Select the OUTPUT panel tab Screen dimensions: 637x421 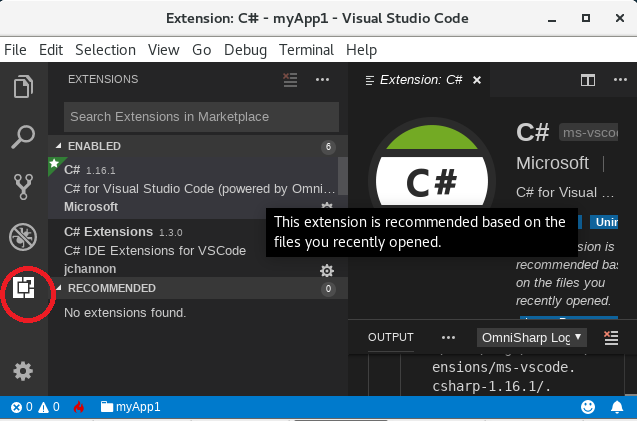pyautogui.click(x=391, y=338)
